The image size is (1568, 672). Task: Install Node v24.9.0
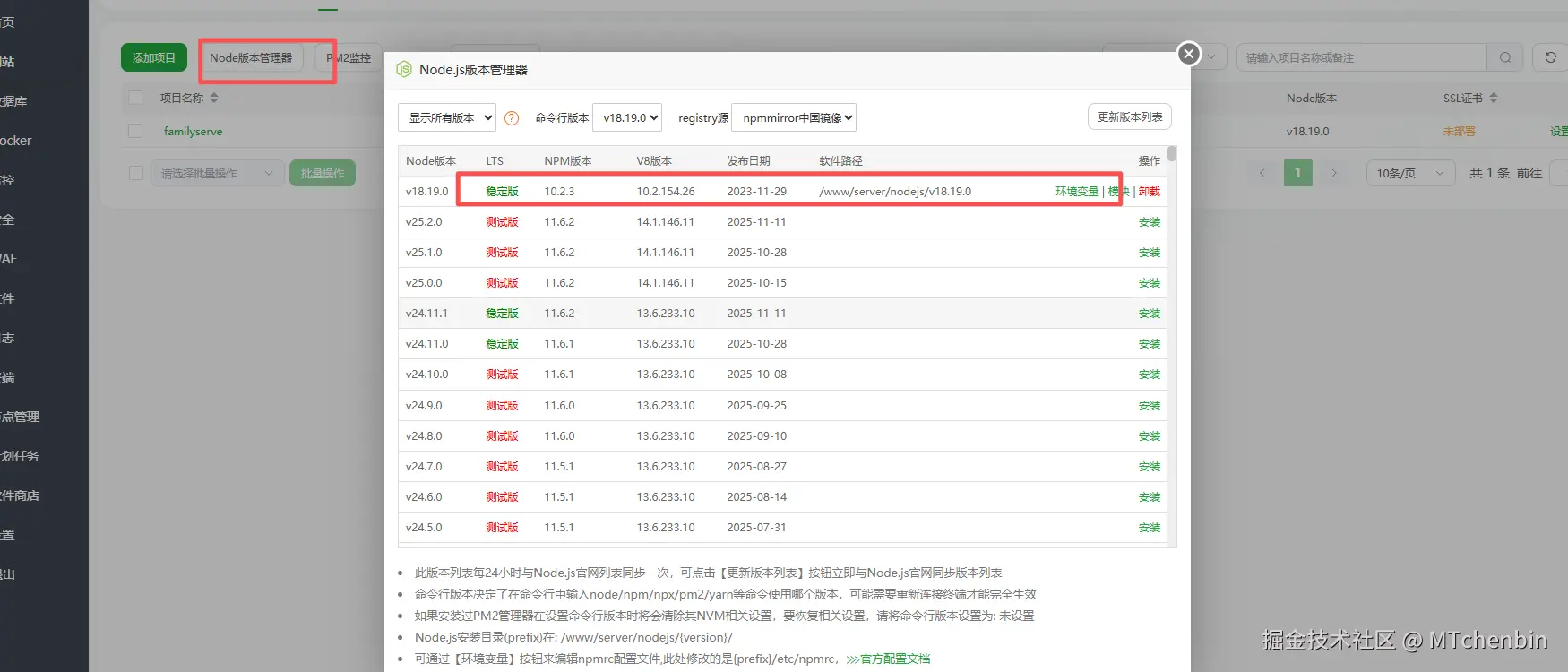1150,406
